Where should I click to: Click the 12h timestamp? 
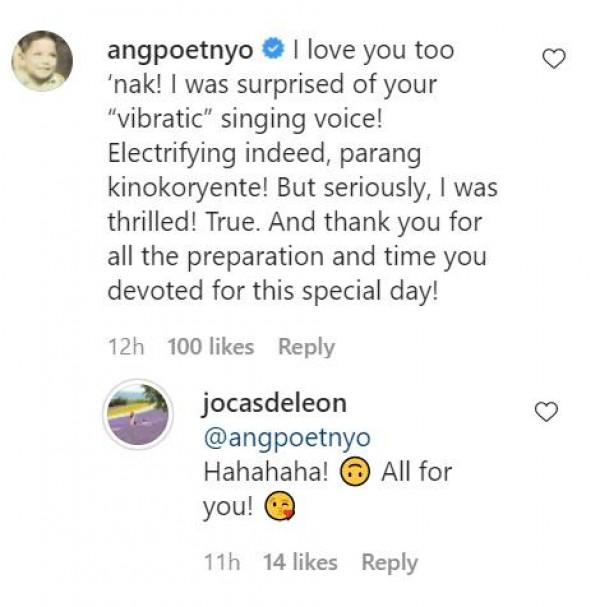tap(126, 347)
